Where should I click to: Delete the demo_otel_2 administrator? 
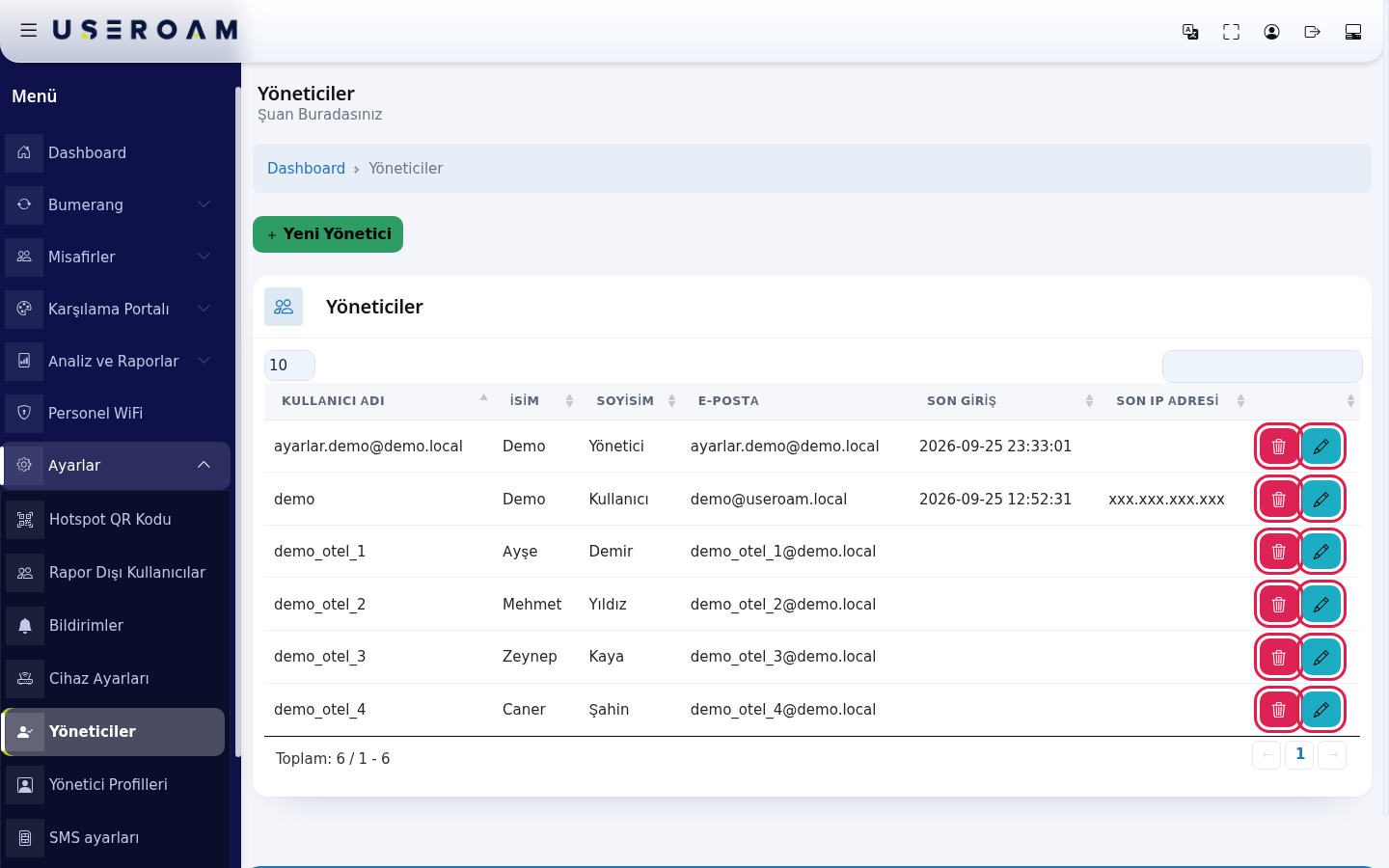[x=1278, y=605]
